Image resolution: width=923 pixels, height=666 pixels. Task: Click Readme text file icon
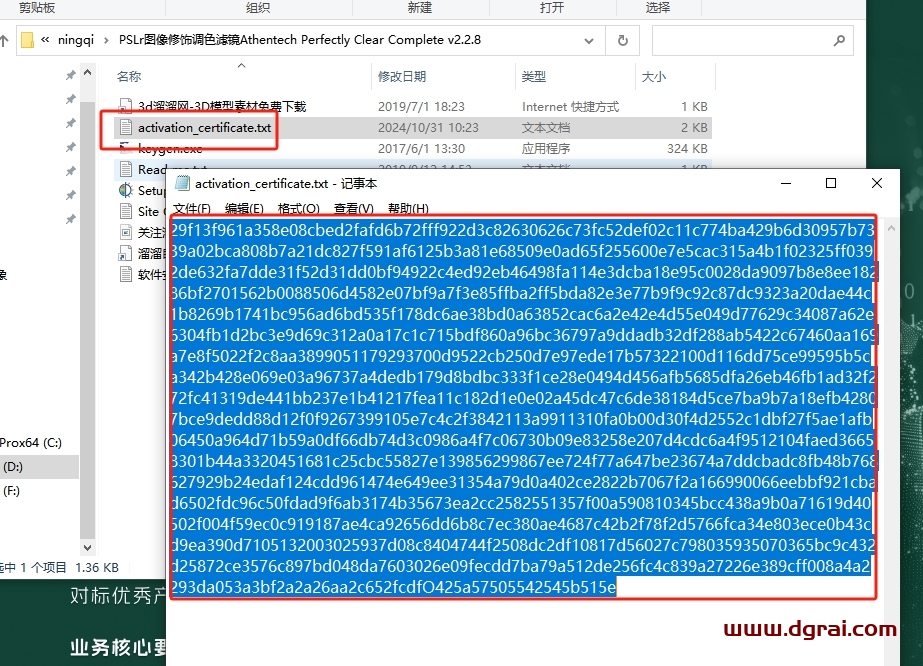click(x=125, y=170)
